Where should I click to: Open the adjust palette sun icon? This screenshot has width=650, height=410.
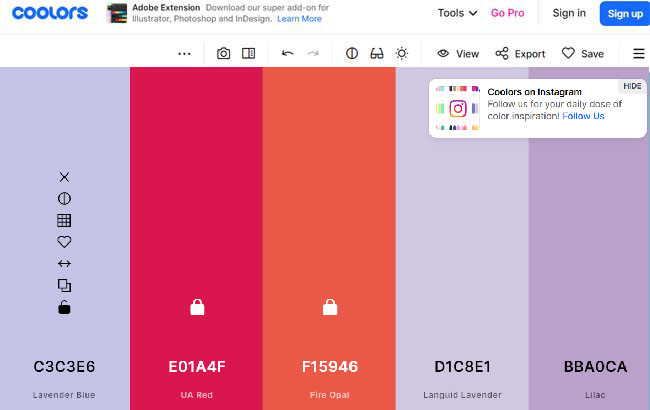coord(401,53)
